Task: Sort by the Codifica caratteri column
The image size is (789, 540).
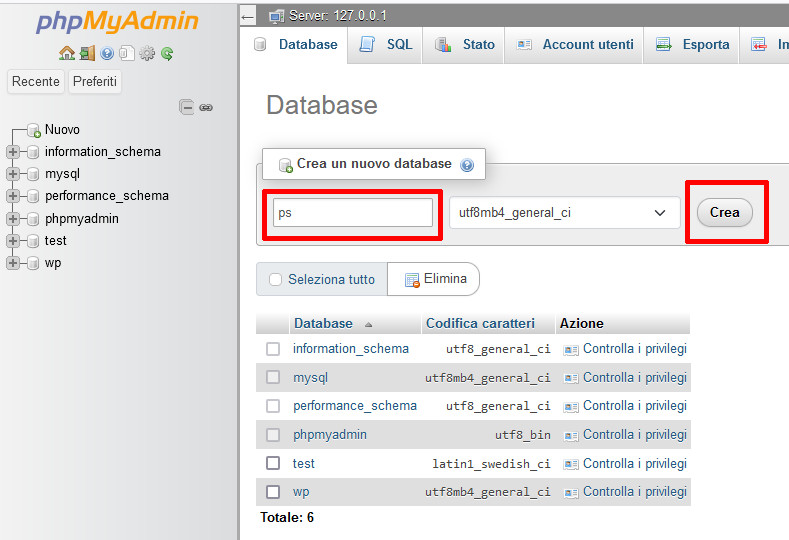Action: pos(480,324)
